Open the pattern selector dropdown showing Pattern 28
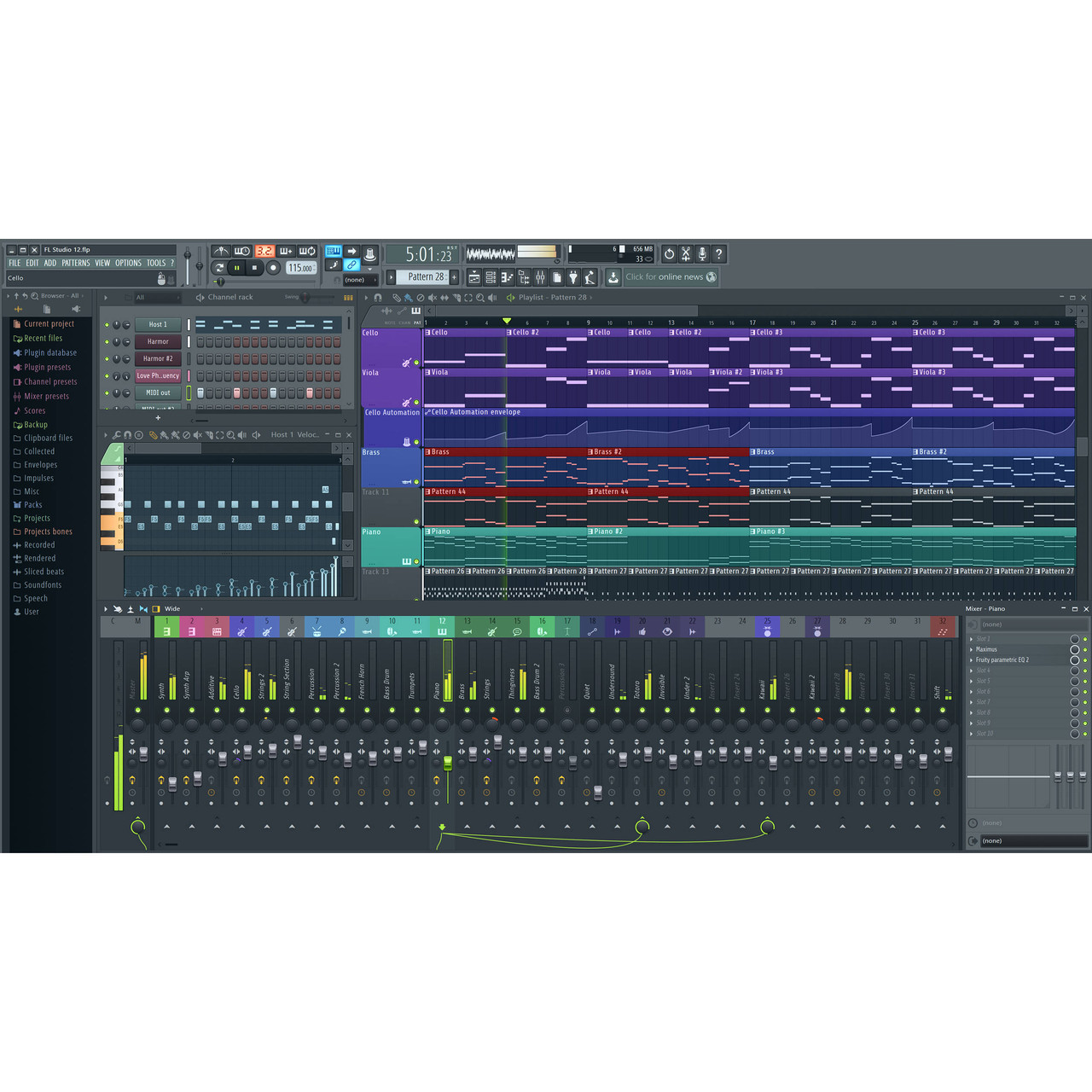The image size is (1092, 1092). click(x=424, y=276)
